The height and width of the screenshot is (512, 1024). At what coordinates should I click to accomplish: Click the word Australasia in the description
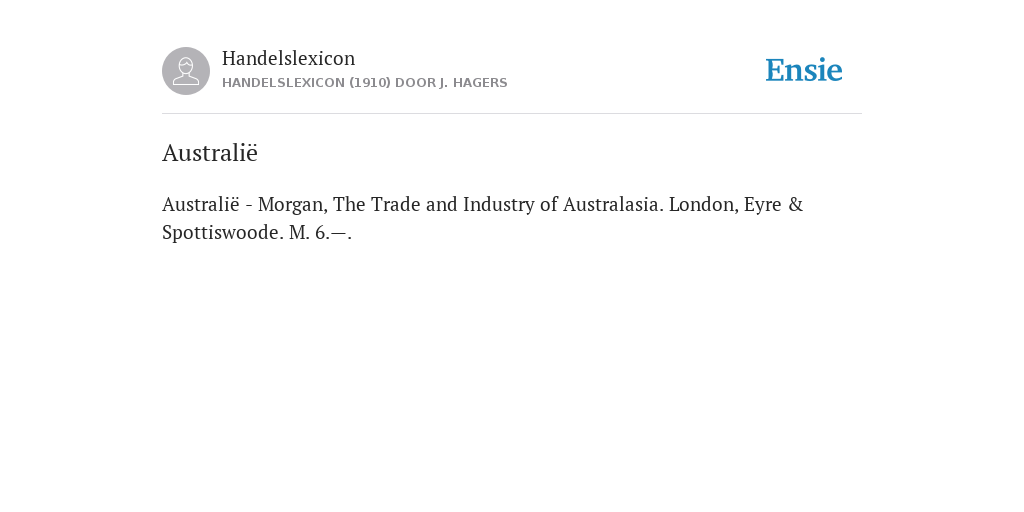click(613, 204)
